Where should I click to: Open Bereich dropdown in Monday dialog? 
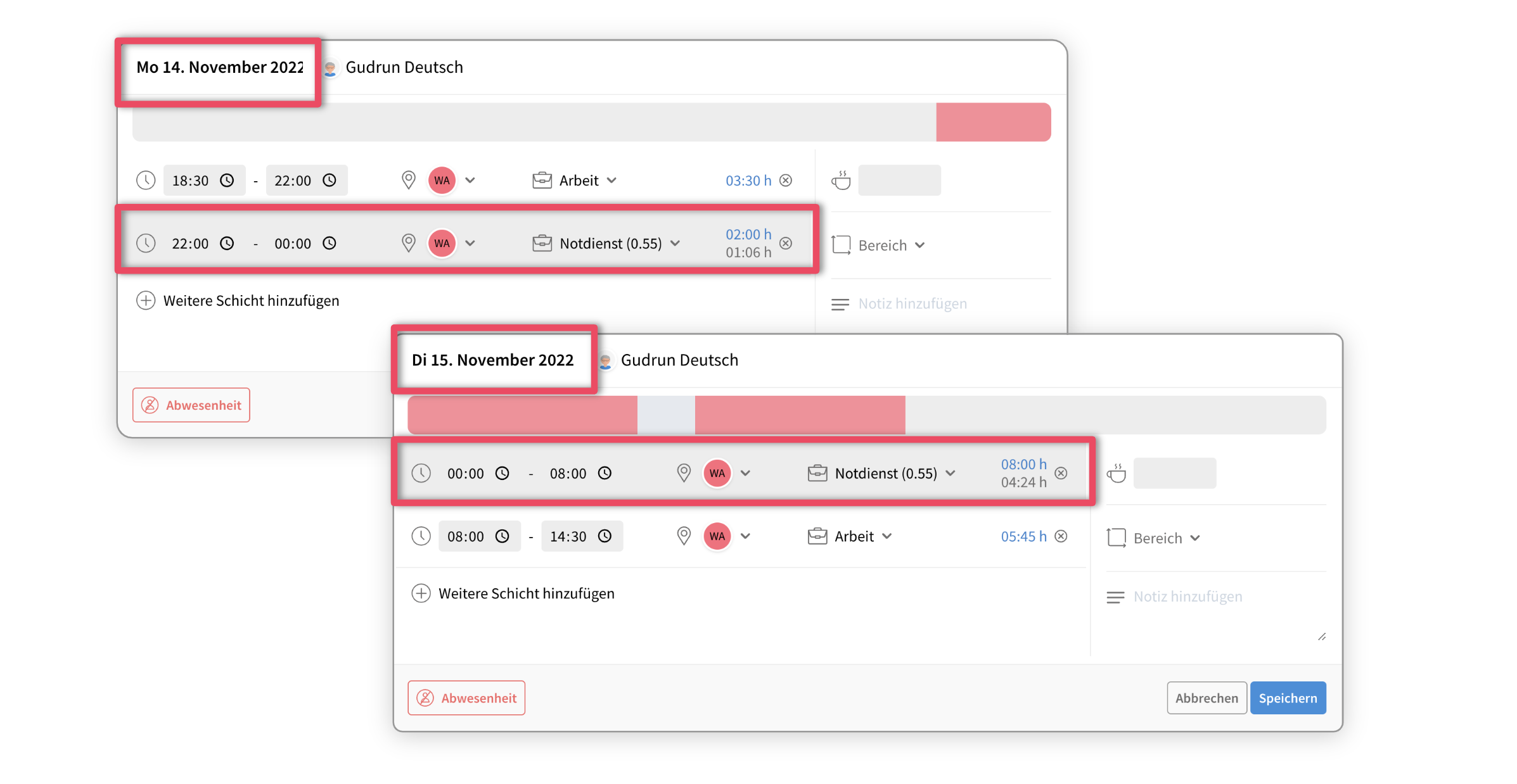point(891,245)
